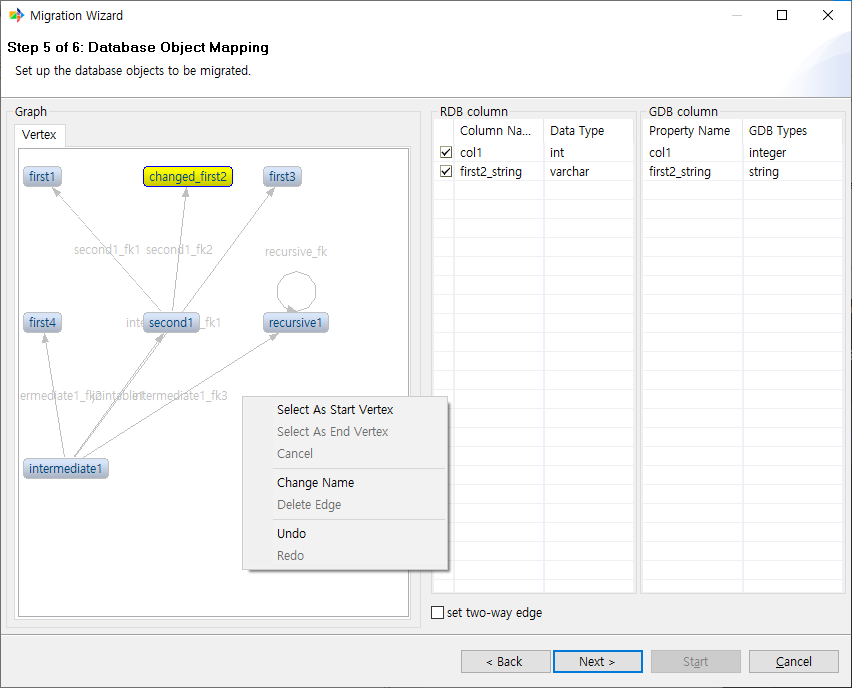The width and height of the screenshot is (852, 688).
Task: Click the Data Type column header
Action: tap(577, 131)
